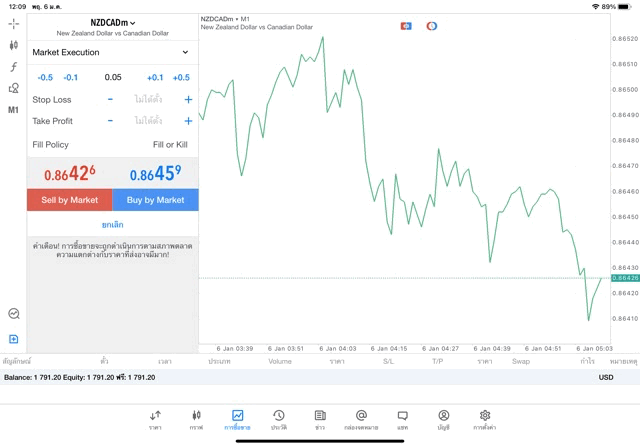The height and width of the screenshot is (447, 640).
Task: Open the history tab (ประวัติ)
Action: tap(279, 420)
